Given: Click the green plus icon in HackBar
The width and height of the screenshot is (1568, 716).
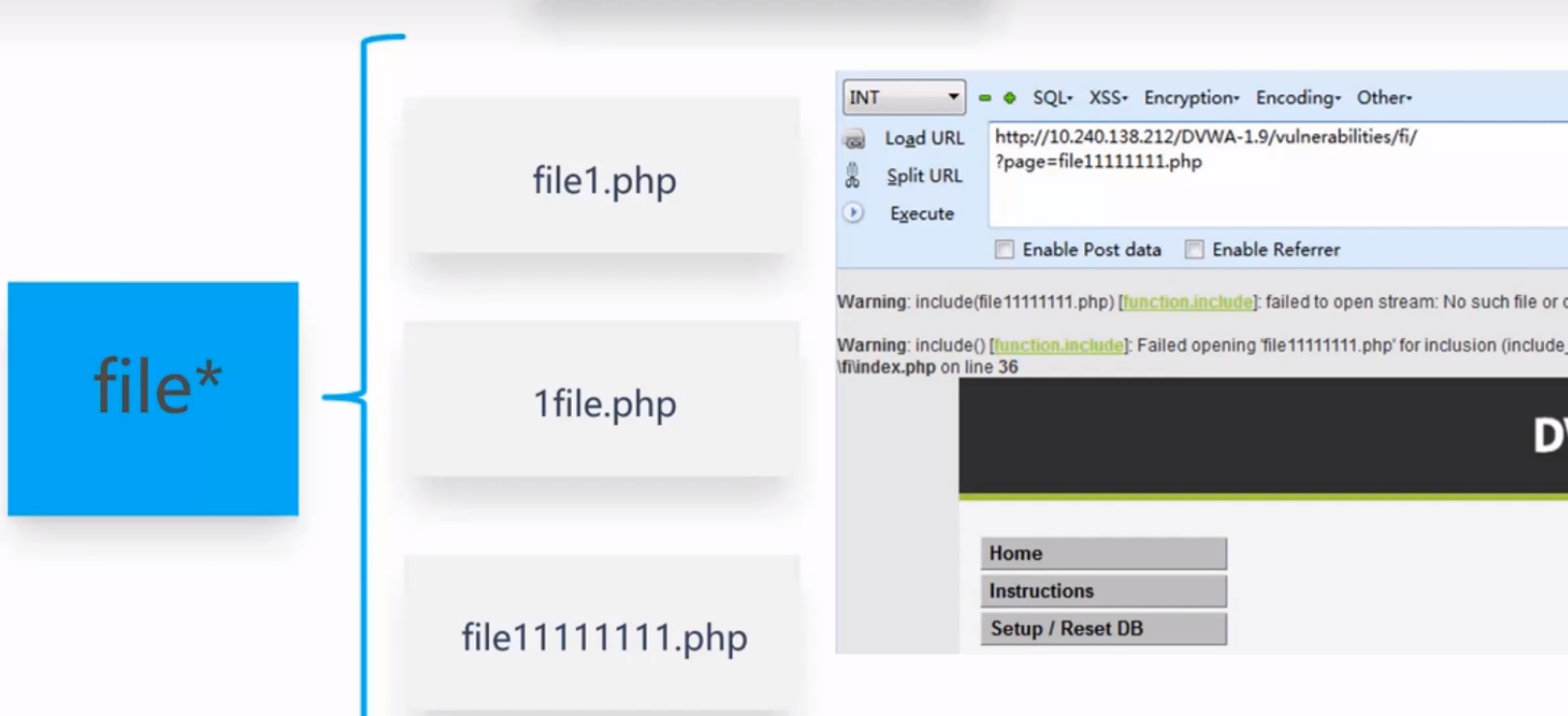Looking at the screenshot, I should coord(1010,98).
